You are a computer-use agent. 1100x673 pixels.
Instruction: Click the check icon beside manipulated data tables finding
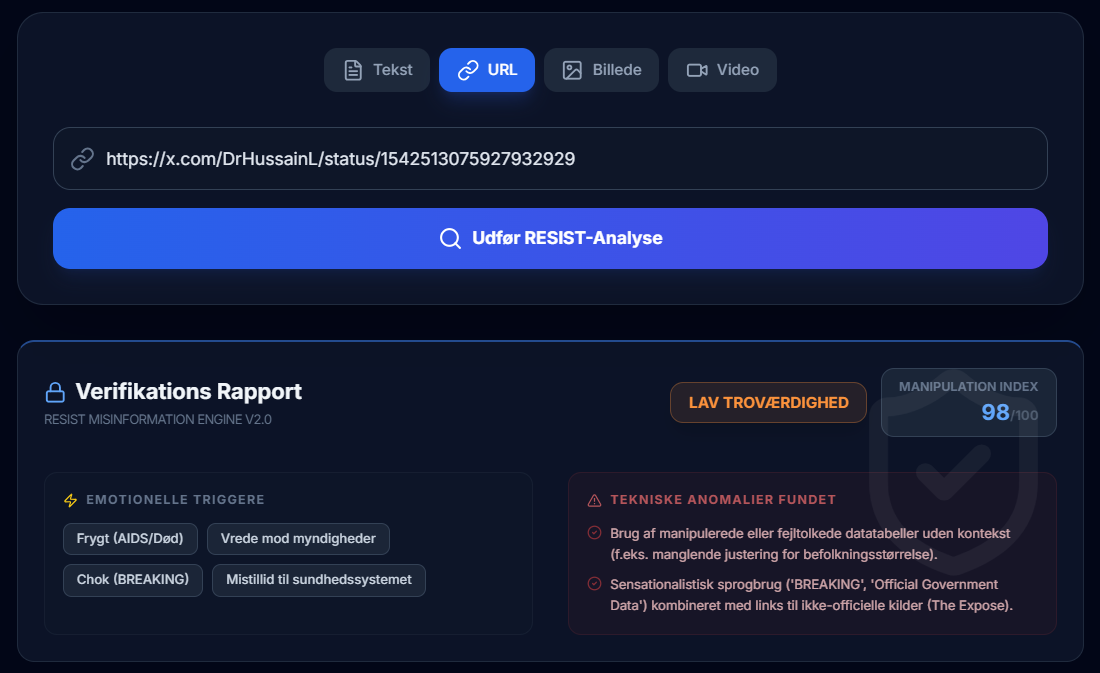(x=594, y=533)
